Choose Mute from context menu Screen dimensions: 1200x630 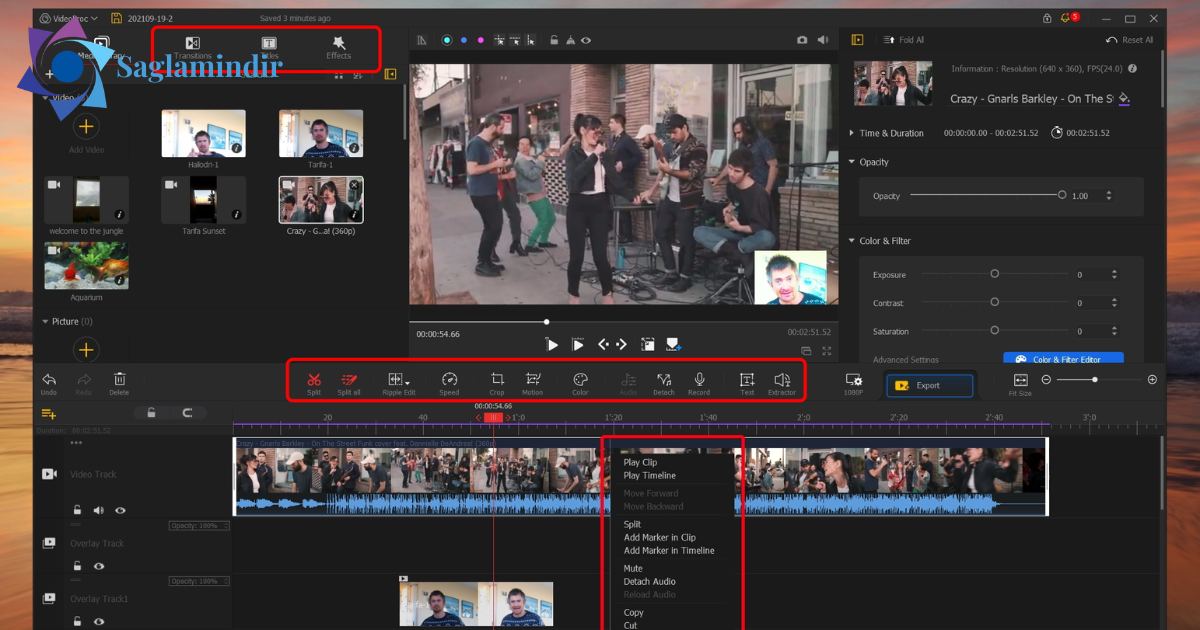(633, 569)
